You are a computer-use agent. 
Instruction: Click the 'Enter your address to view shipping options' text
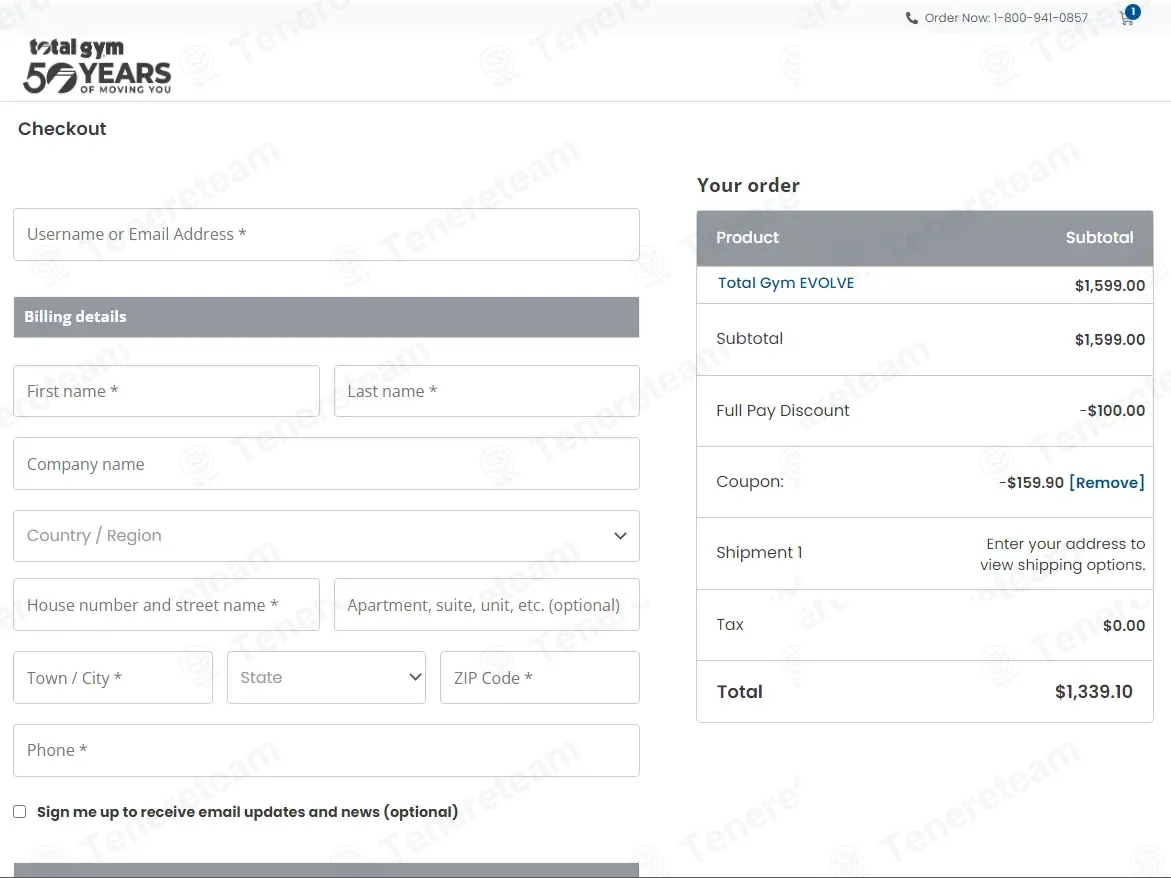[x=1063, y=554]
